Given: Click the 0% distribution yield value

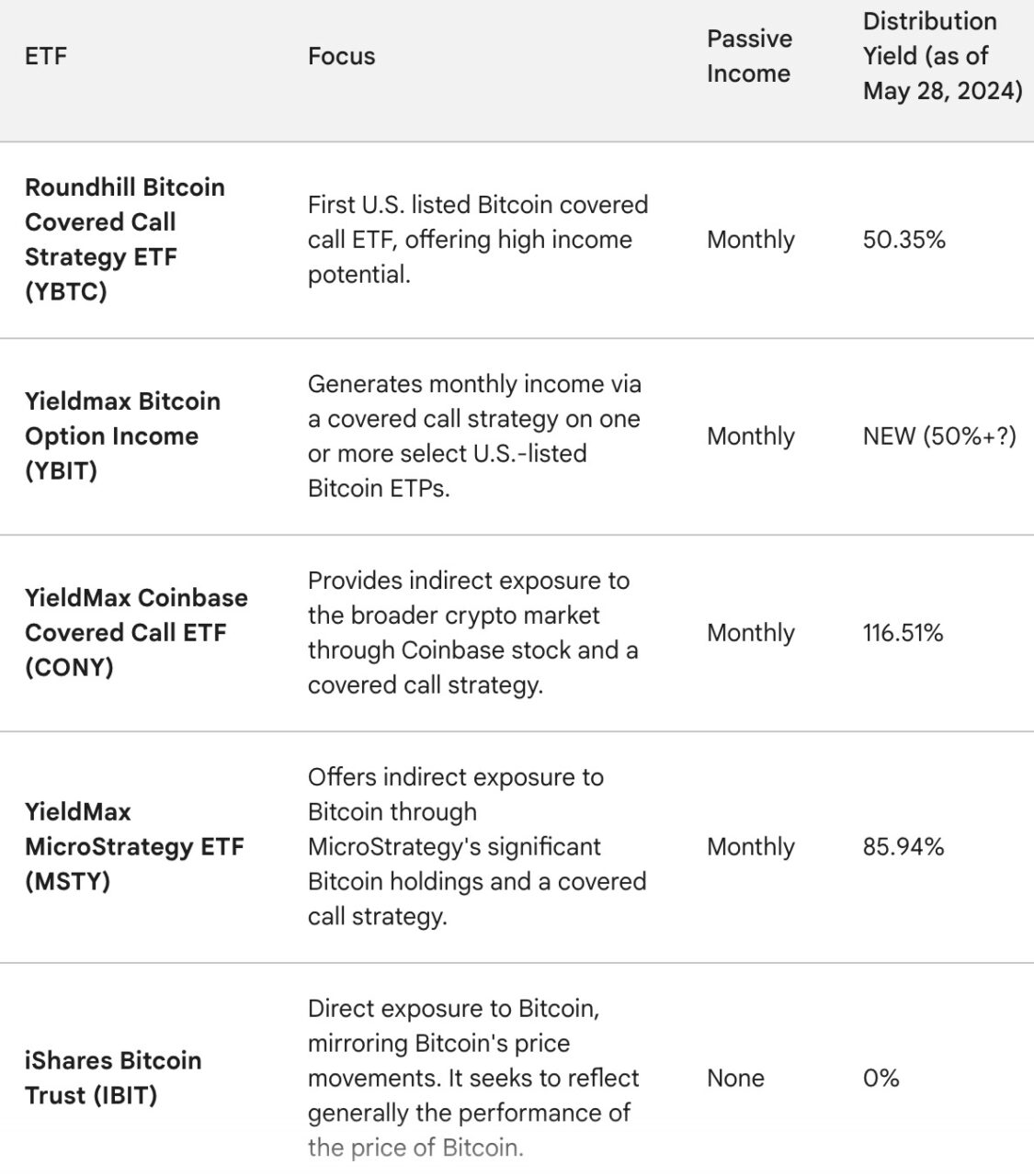Looking at the screenshot, I should tap(881, 1079).
